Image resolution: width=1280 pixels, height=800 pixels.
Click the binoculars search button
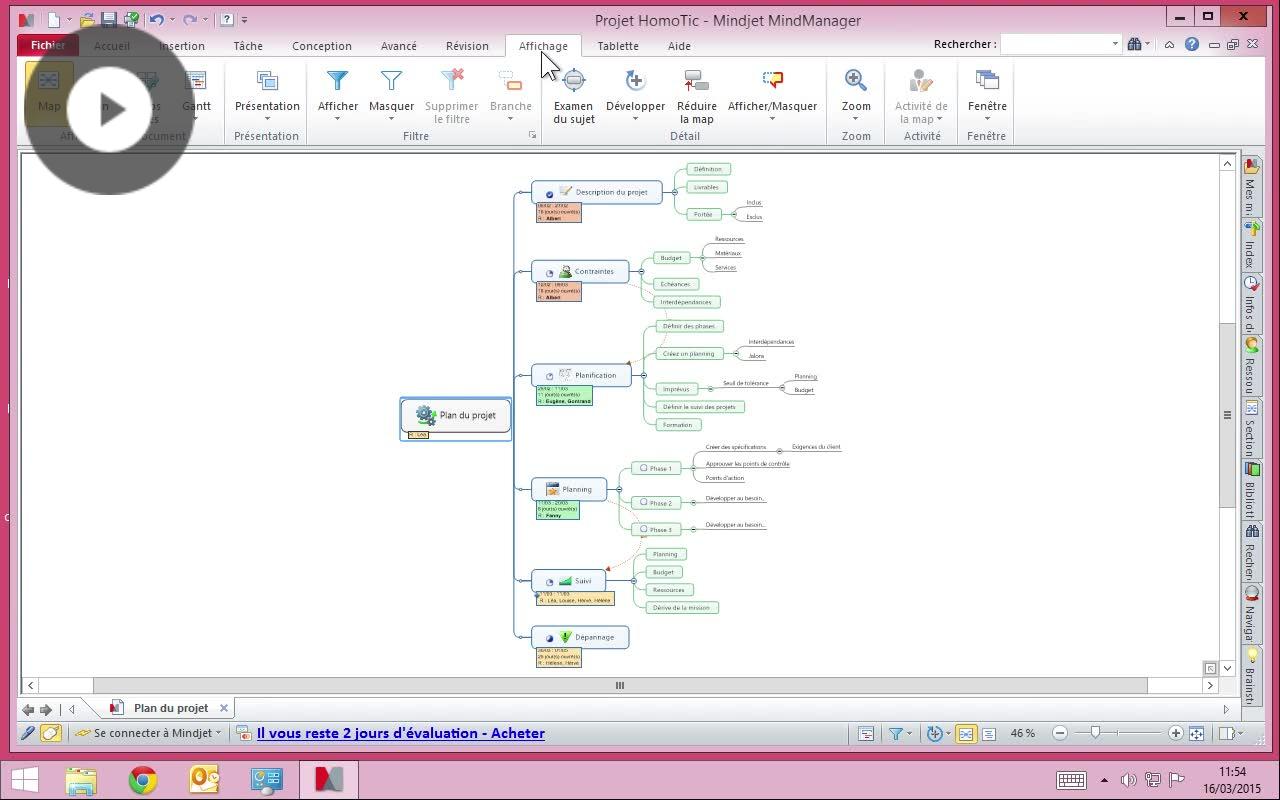pyautogui.click(x=1134, y=44)
